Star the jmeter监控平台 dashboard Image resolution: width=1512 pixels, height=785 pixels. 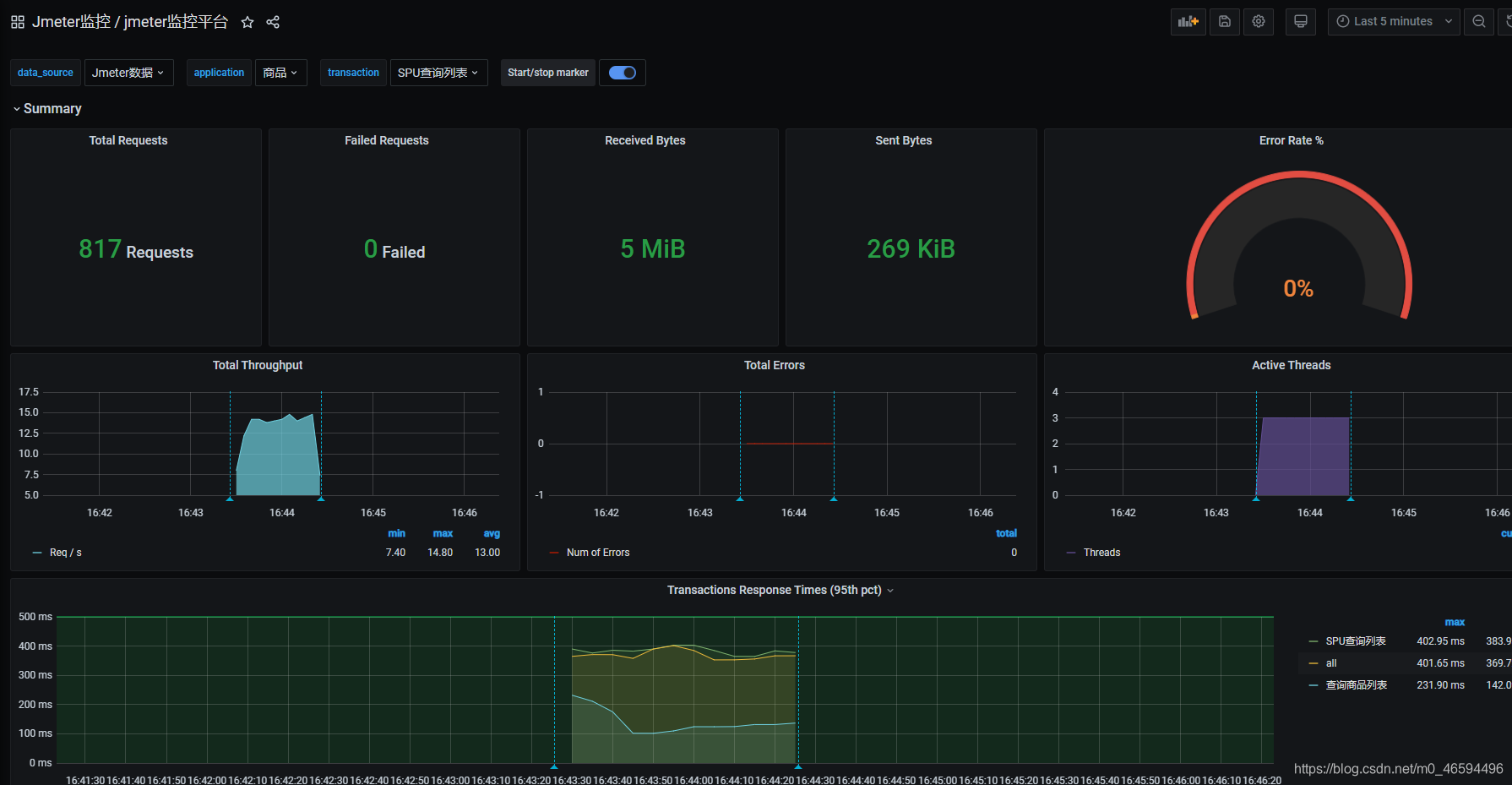247,22
